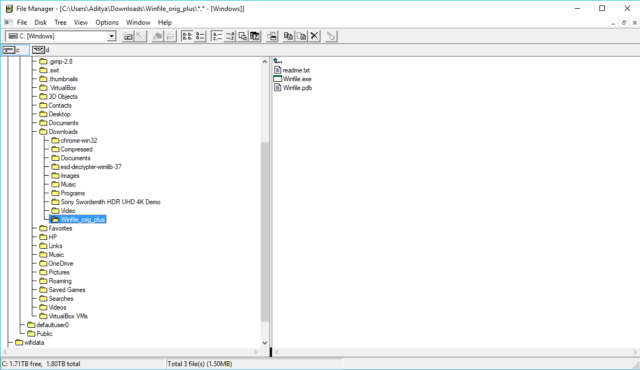Minimize the inner child window button

pyautogui.click(x=613, y=23)
